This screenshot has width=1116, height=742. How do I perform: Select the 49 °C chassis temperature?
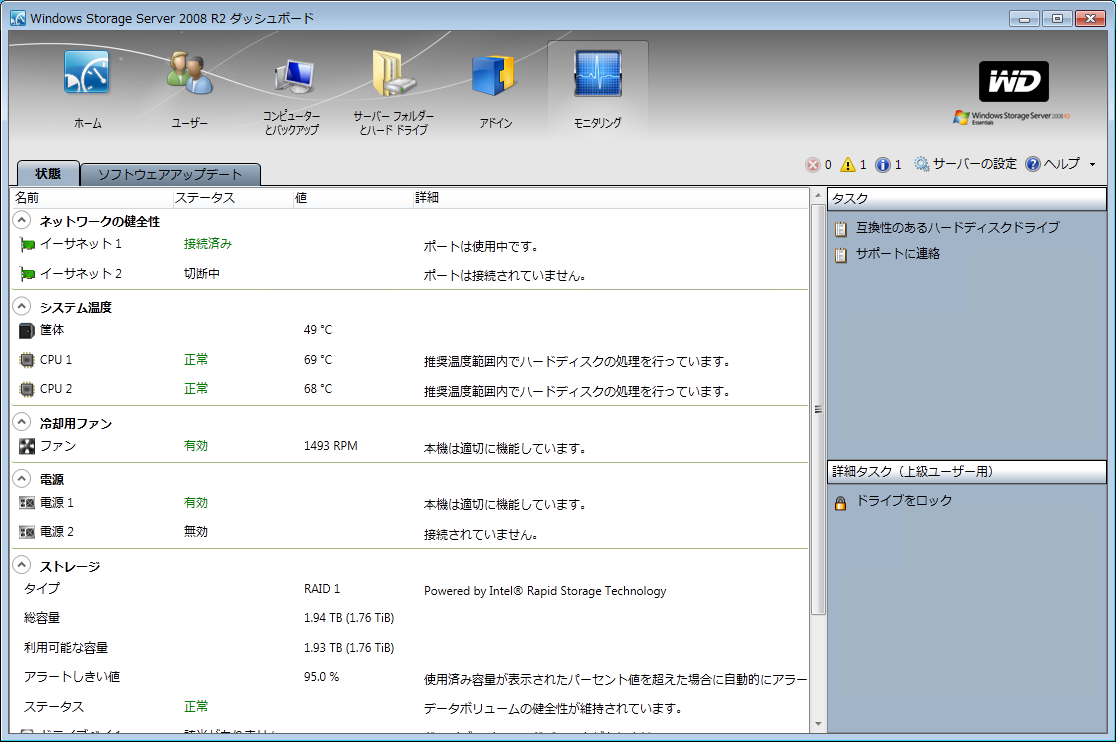(x=317, y=330)
